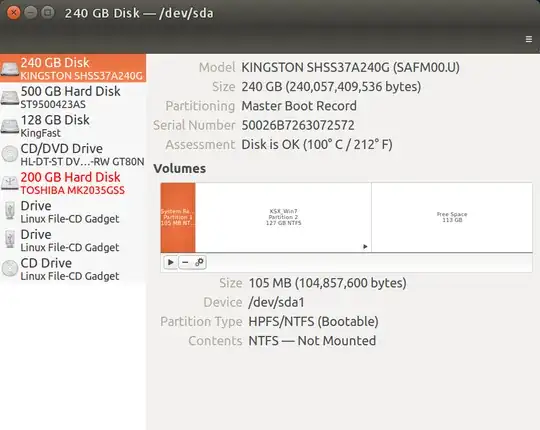Click the 128 GB Disk drive icon
This screenshot has width=540, height=430.
point(10,126)
